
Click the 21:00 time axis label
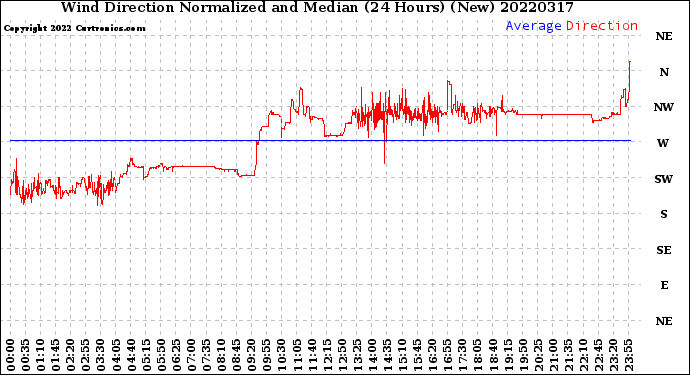[553, 355]
